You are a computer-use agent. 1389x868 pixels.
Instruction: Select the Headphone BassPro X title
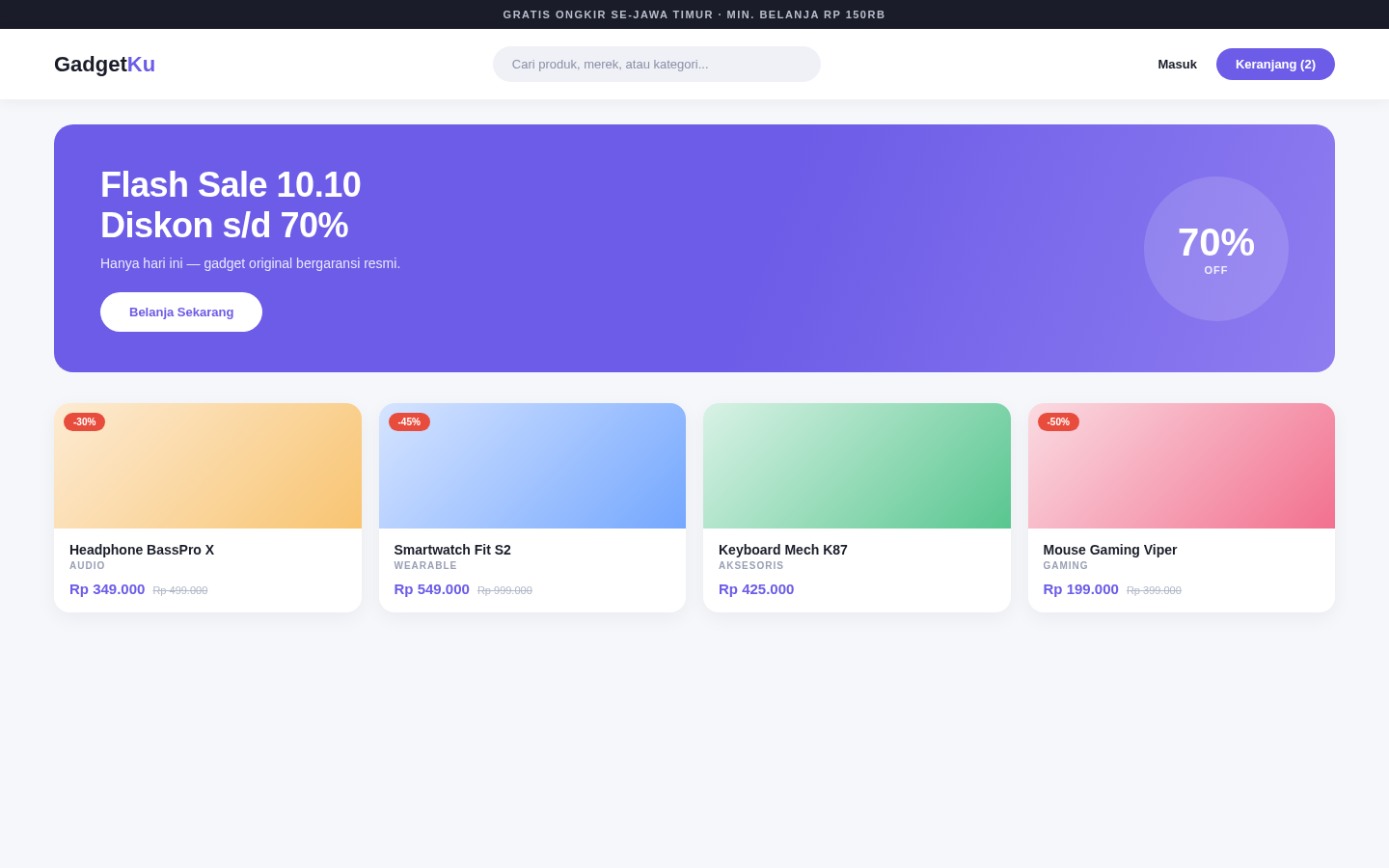coord(142,550)
